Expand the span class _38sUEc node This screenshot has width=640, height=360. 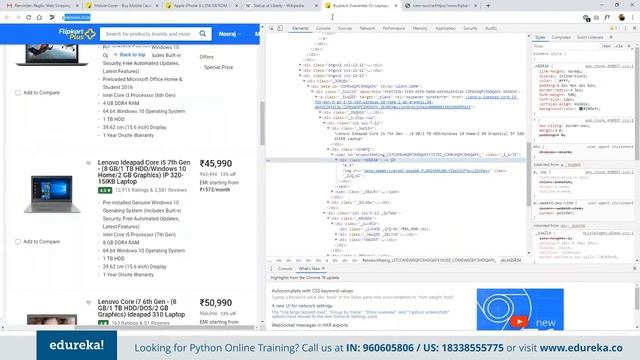(332, 192)
